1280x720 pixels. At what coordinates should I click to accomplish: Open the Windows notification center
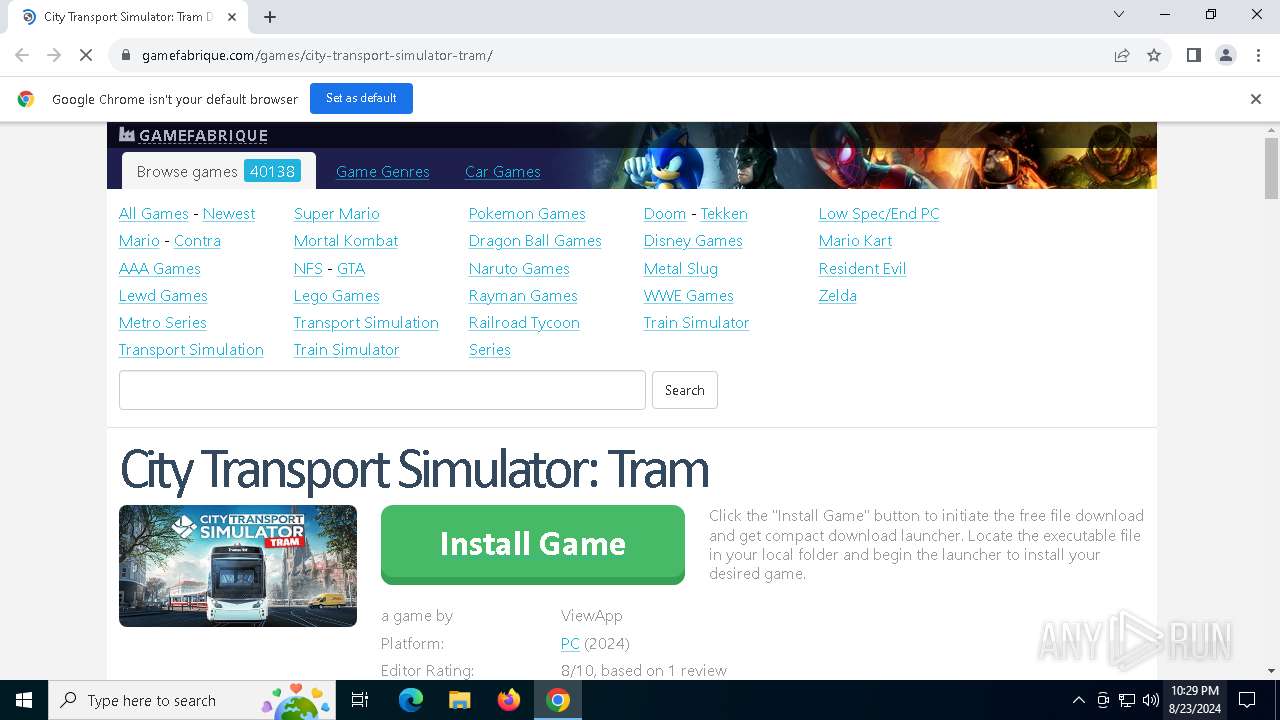(x=1248, y=700)
